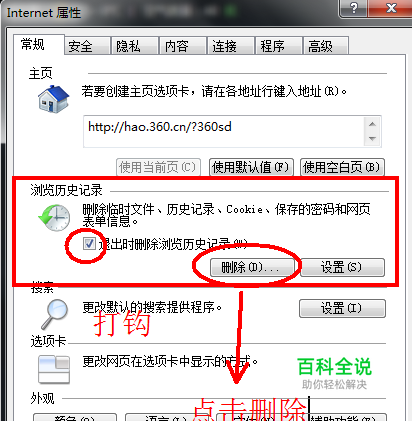
Task: Click the search 设置(I) button
Action: click(342, 308)
